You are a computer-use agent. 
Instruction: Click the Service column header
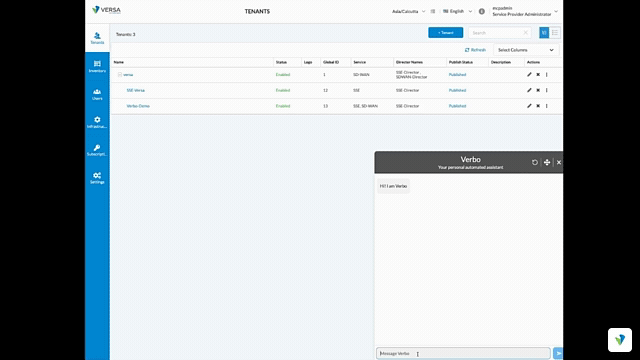[x=360, y=62]
